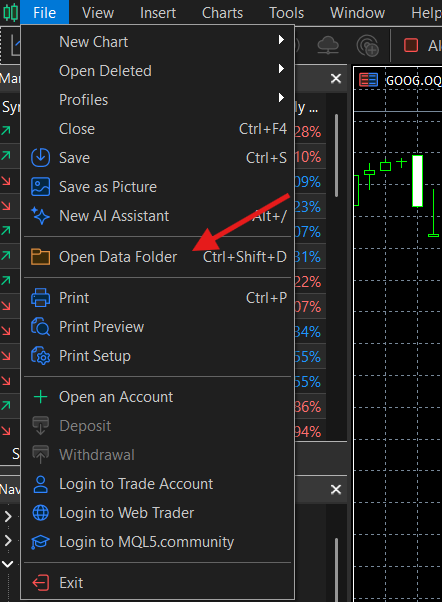Click the Print printer icon

click(x=40, y=298)
